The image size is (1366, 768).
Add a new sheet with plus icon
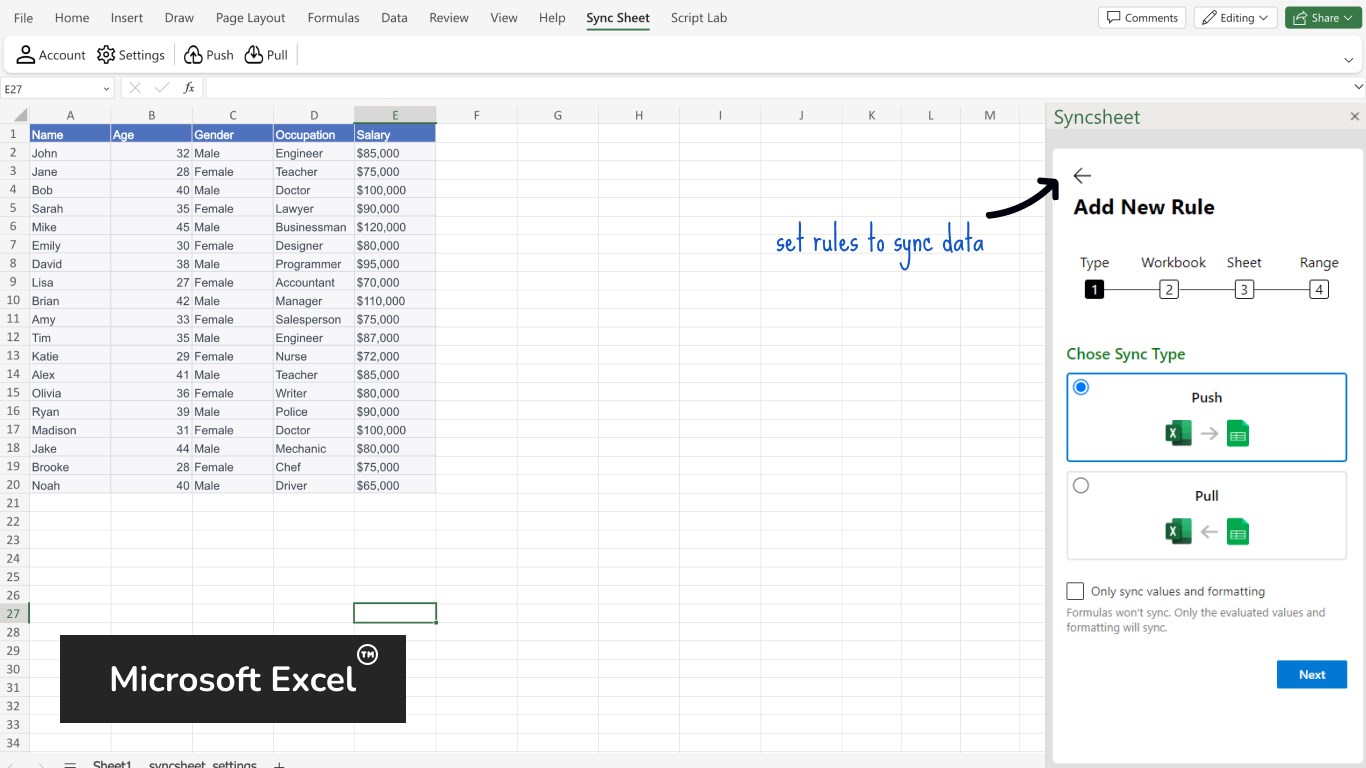(279, 764)
